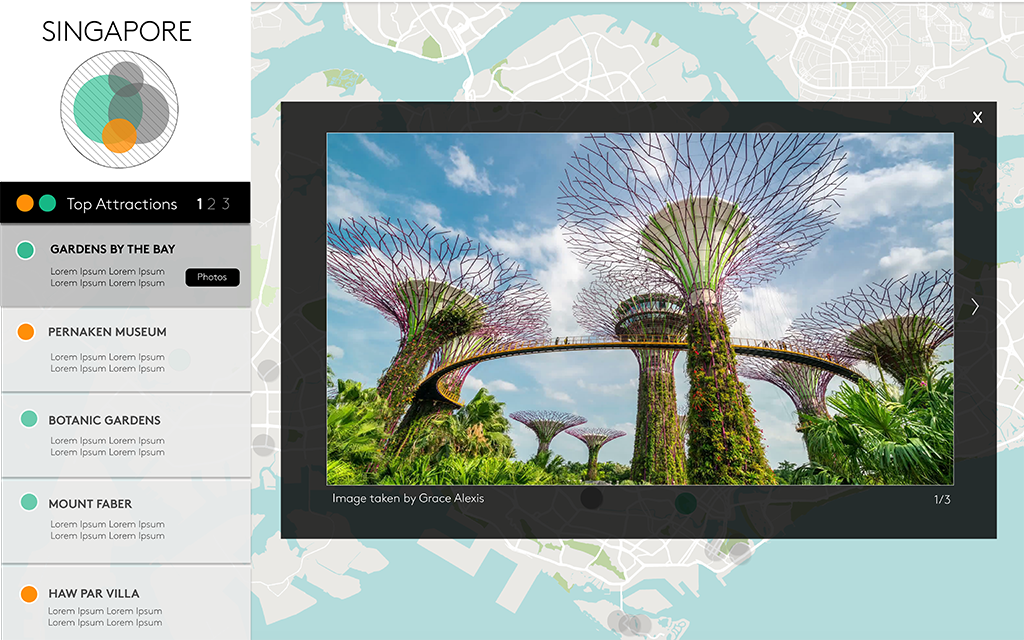Click green dot beside Botanic Gardens
The height and width of the screenshot is (640, 1024).
point(29,419)
